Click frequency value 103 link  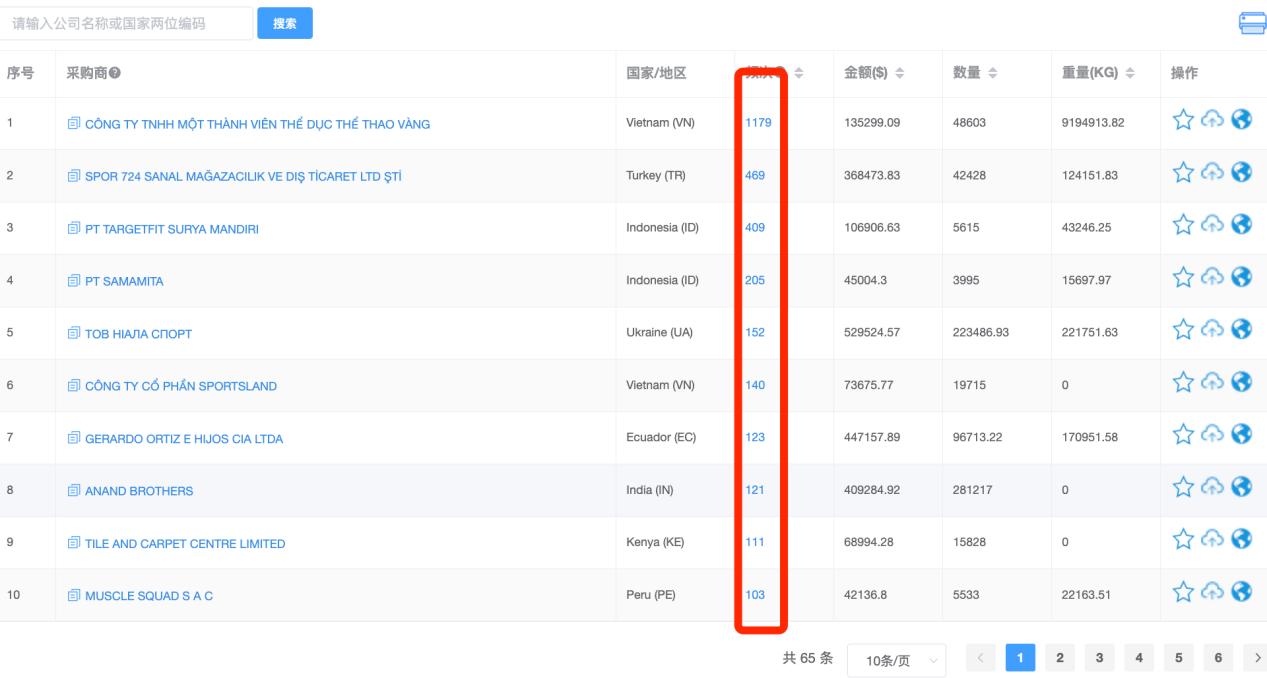755,595
